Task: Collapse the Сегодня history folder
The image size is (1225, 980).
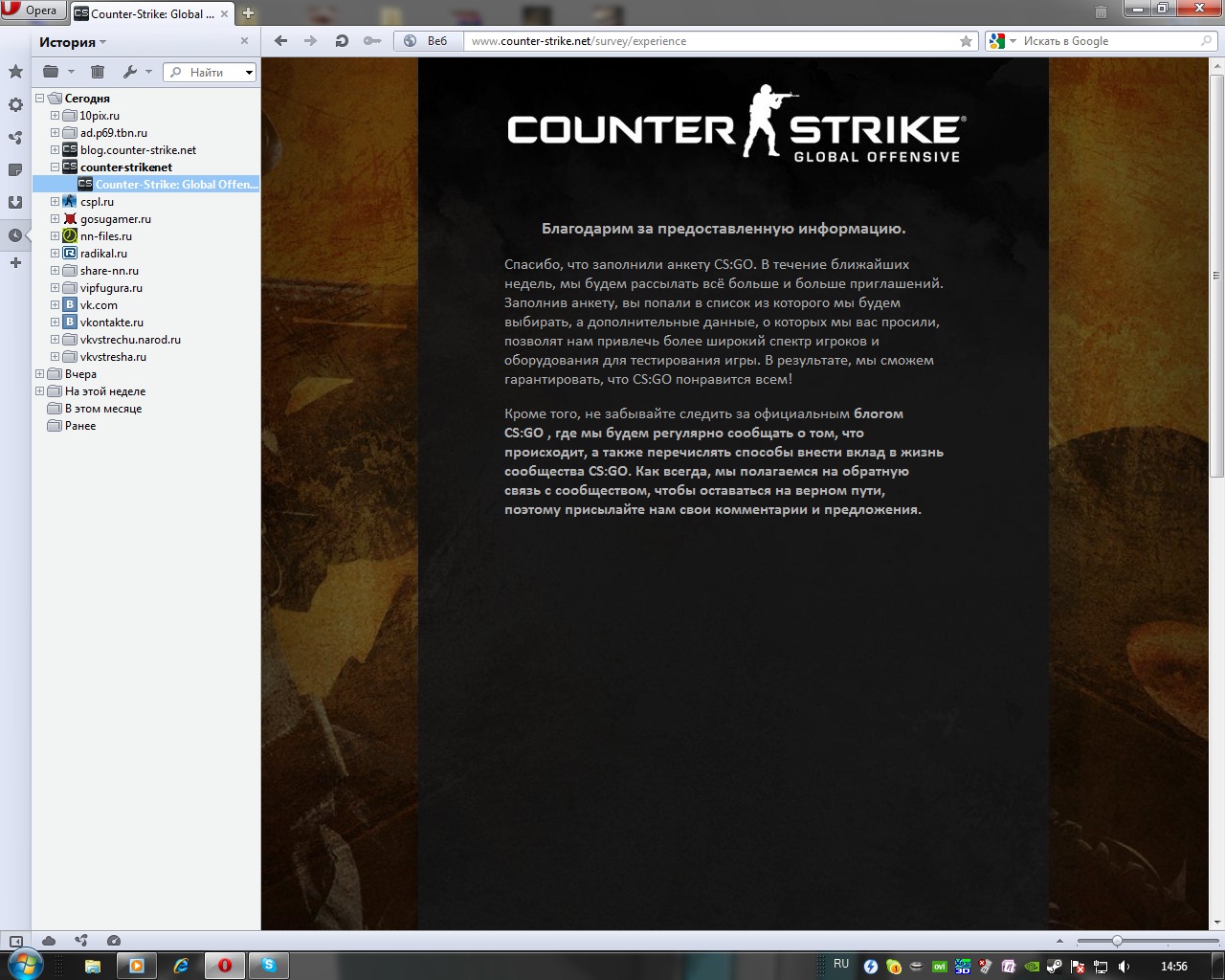Action: (40, 99)
